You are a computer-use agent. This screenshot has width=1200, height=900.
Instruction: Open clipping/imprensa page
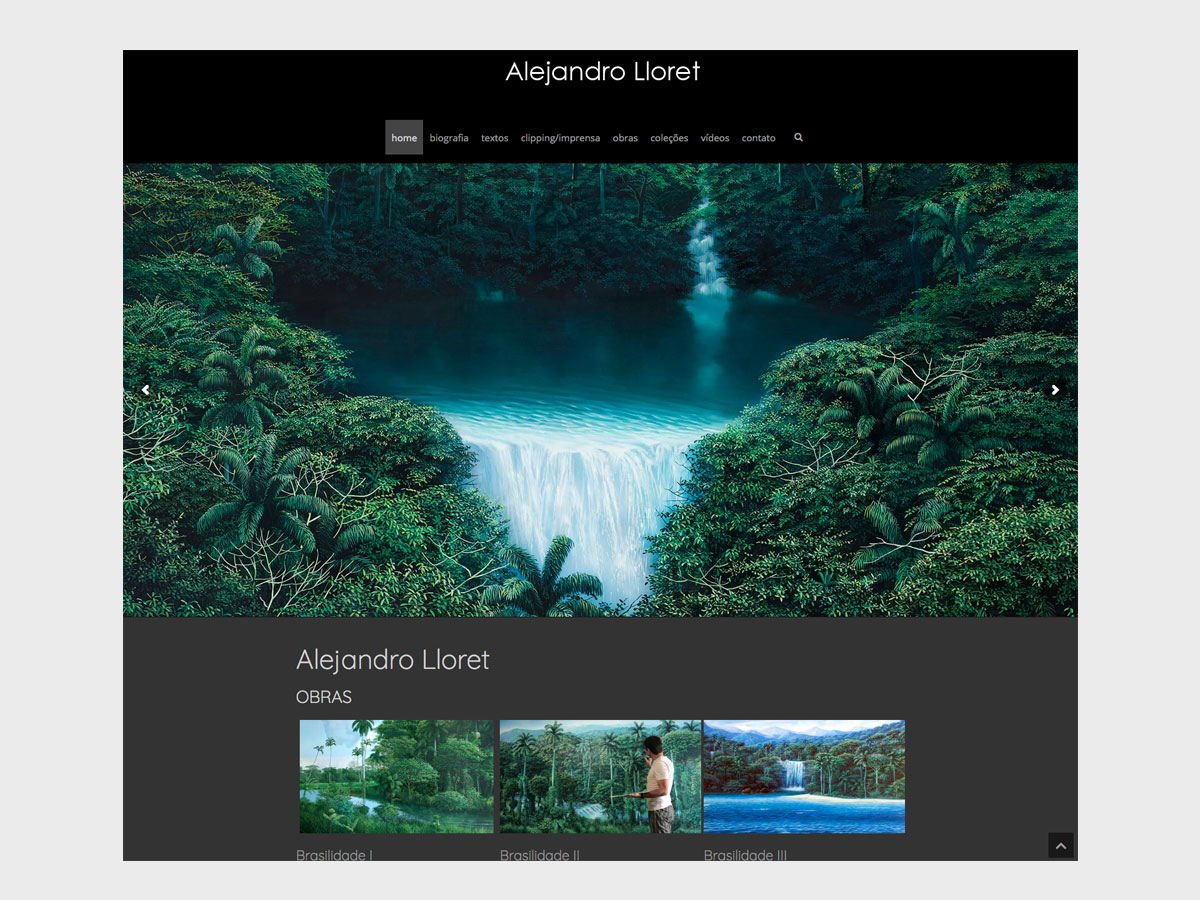(x=560, y=138)
